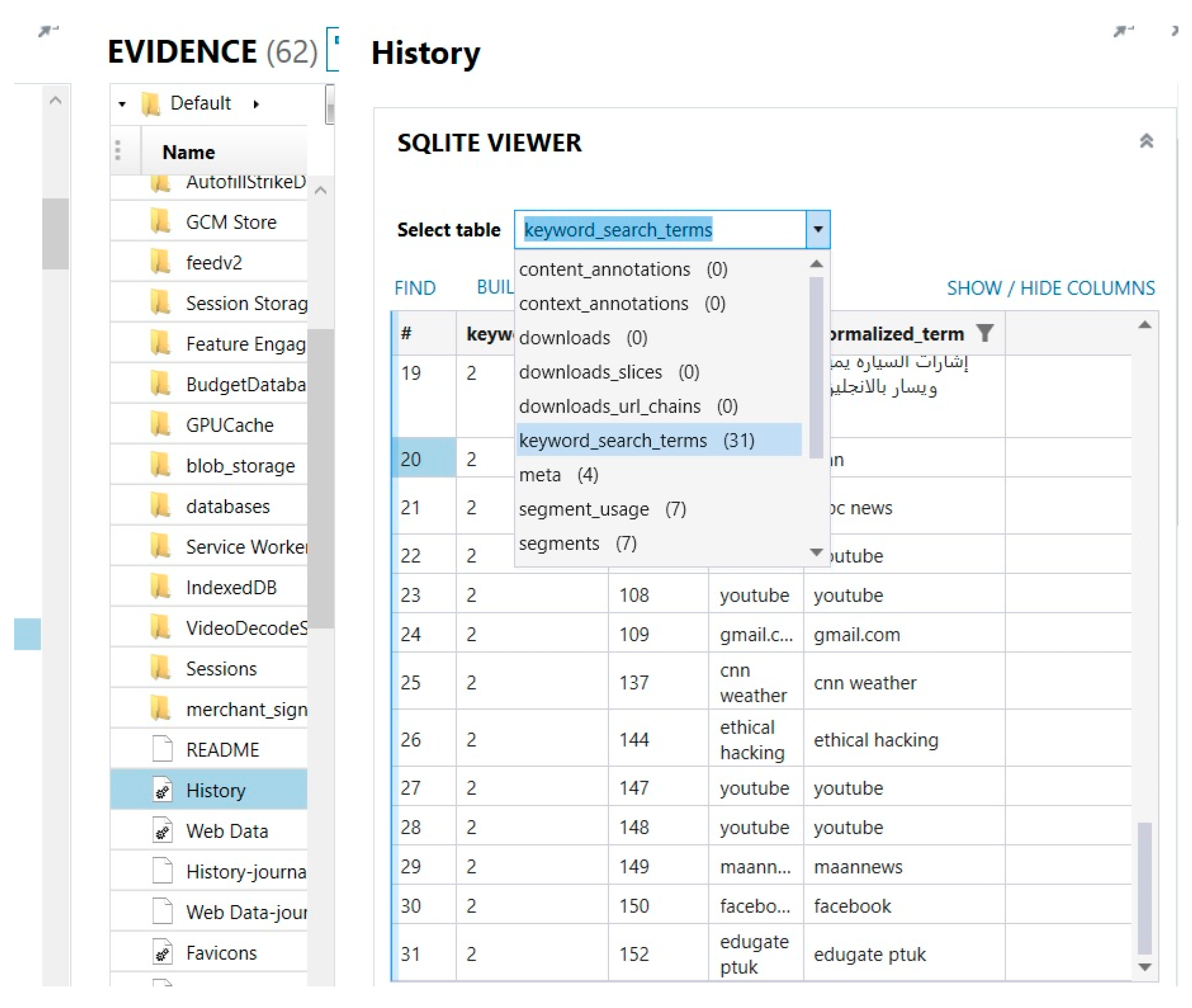Click the FIND link
Viewport: 1192px width, 1008px height.
(x=414, y=288)
